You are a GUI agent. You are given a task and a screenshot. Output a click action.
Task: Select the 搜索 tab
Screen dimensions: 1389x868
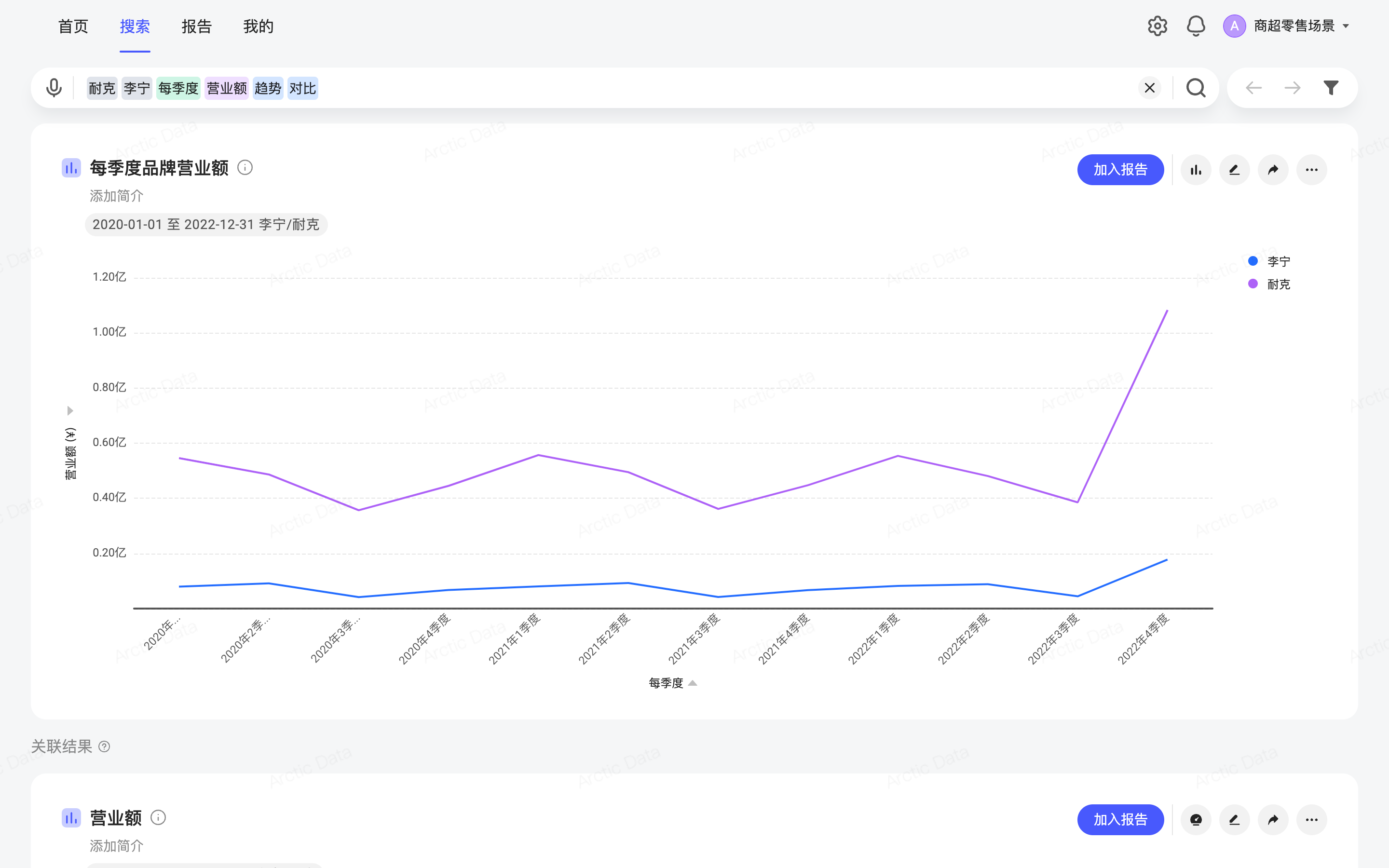135,27
